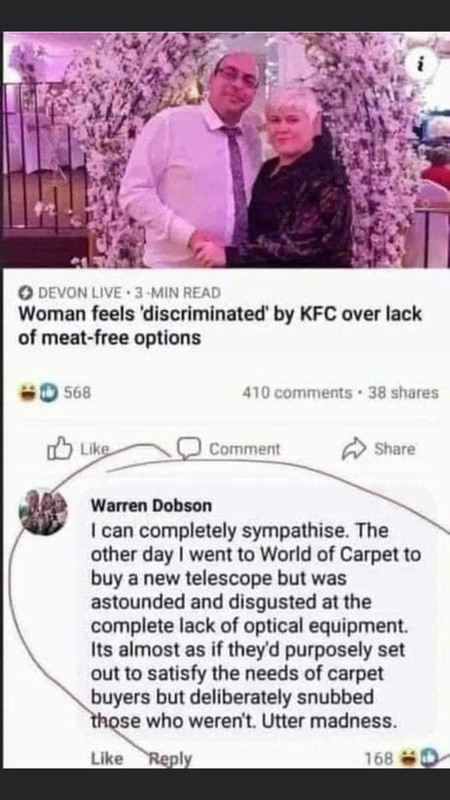Select the Comment button label
The height and width of the screenshot is (800, 450).
pos(244,449)
